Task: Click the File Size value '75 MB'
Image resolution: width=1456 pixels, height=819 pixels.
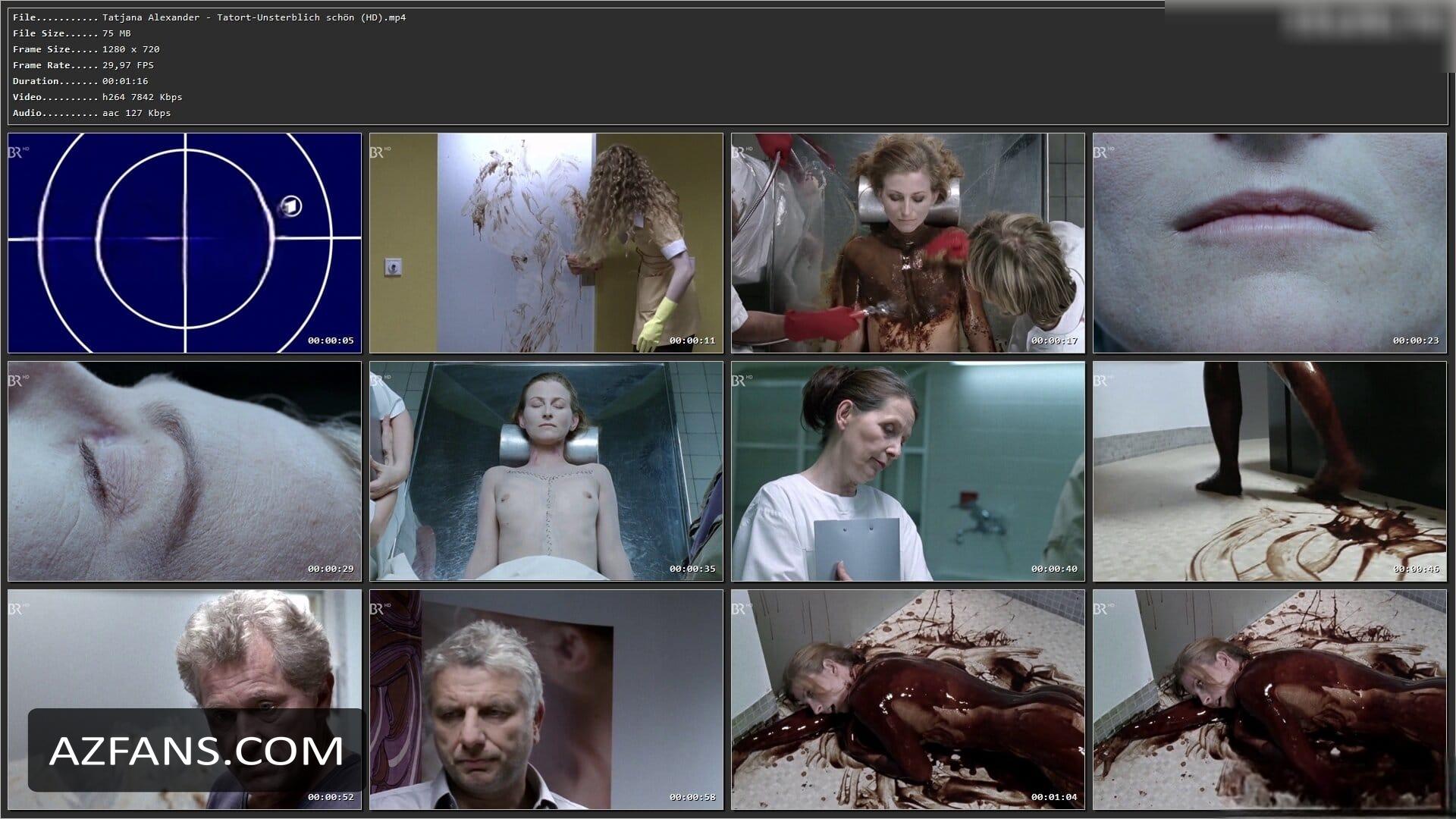Action: click(117, 33)
